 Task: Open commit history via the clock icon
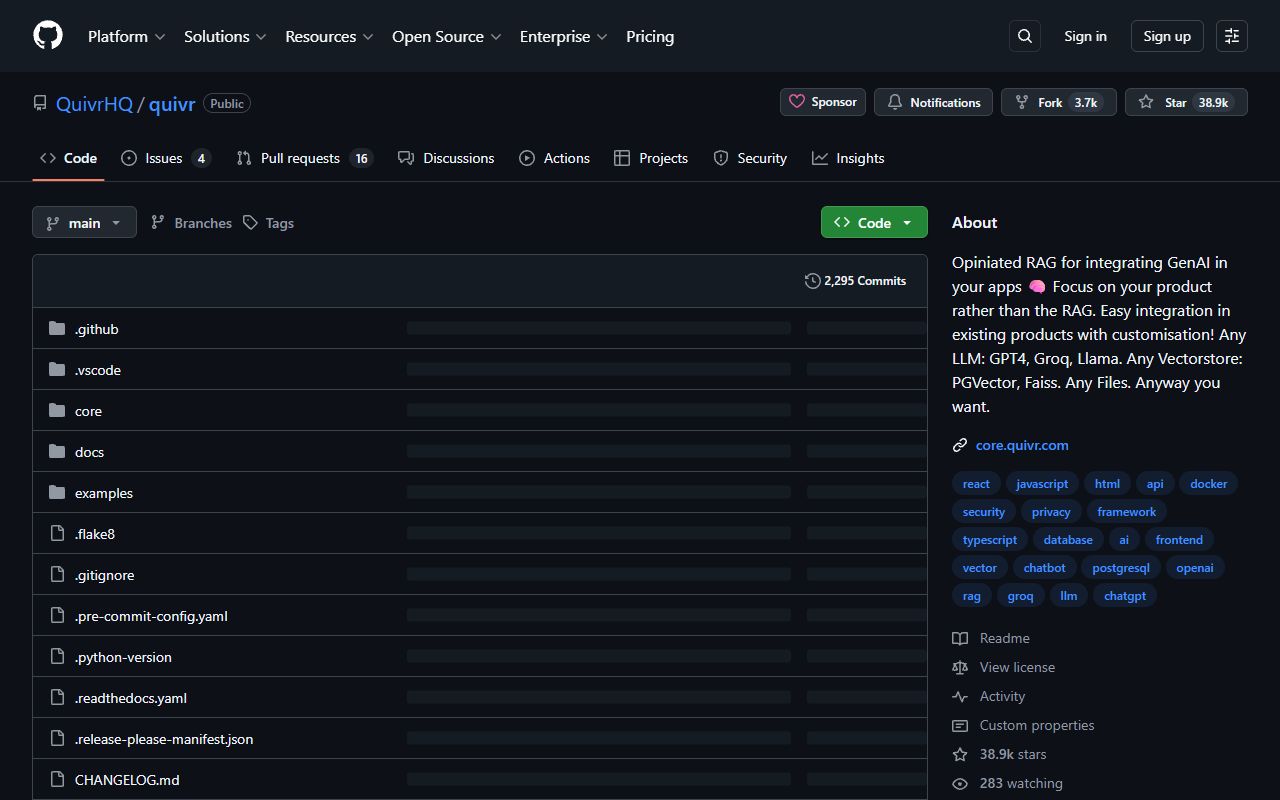[x=812, y=281]
